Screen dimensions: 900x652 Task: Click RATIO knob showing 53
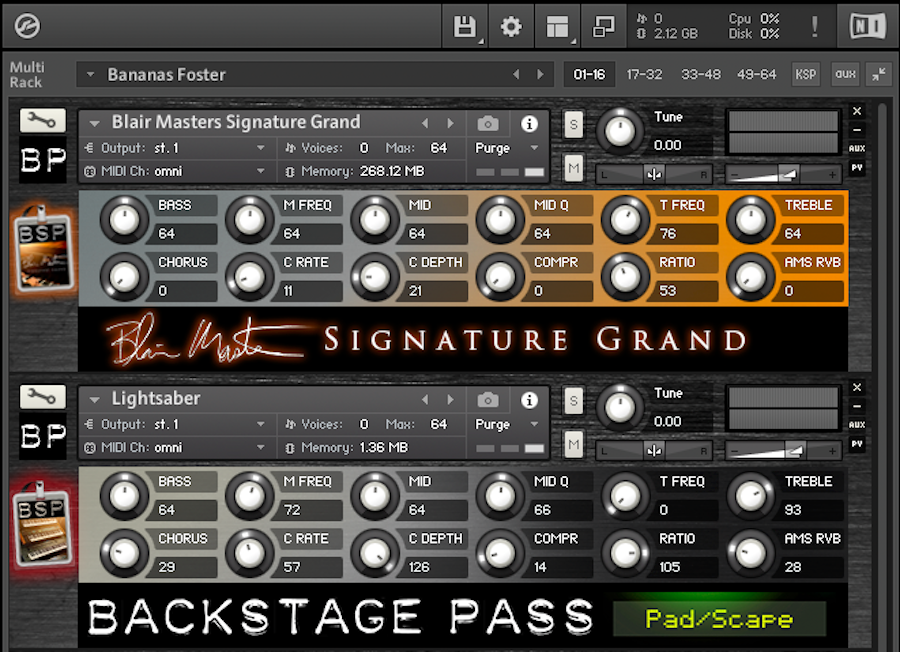click(625, 277)
